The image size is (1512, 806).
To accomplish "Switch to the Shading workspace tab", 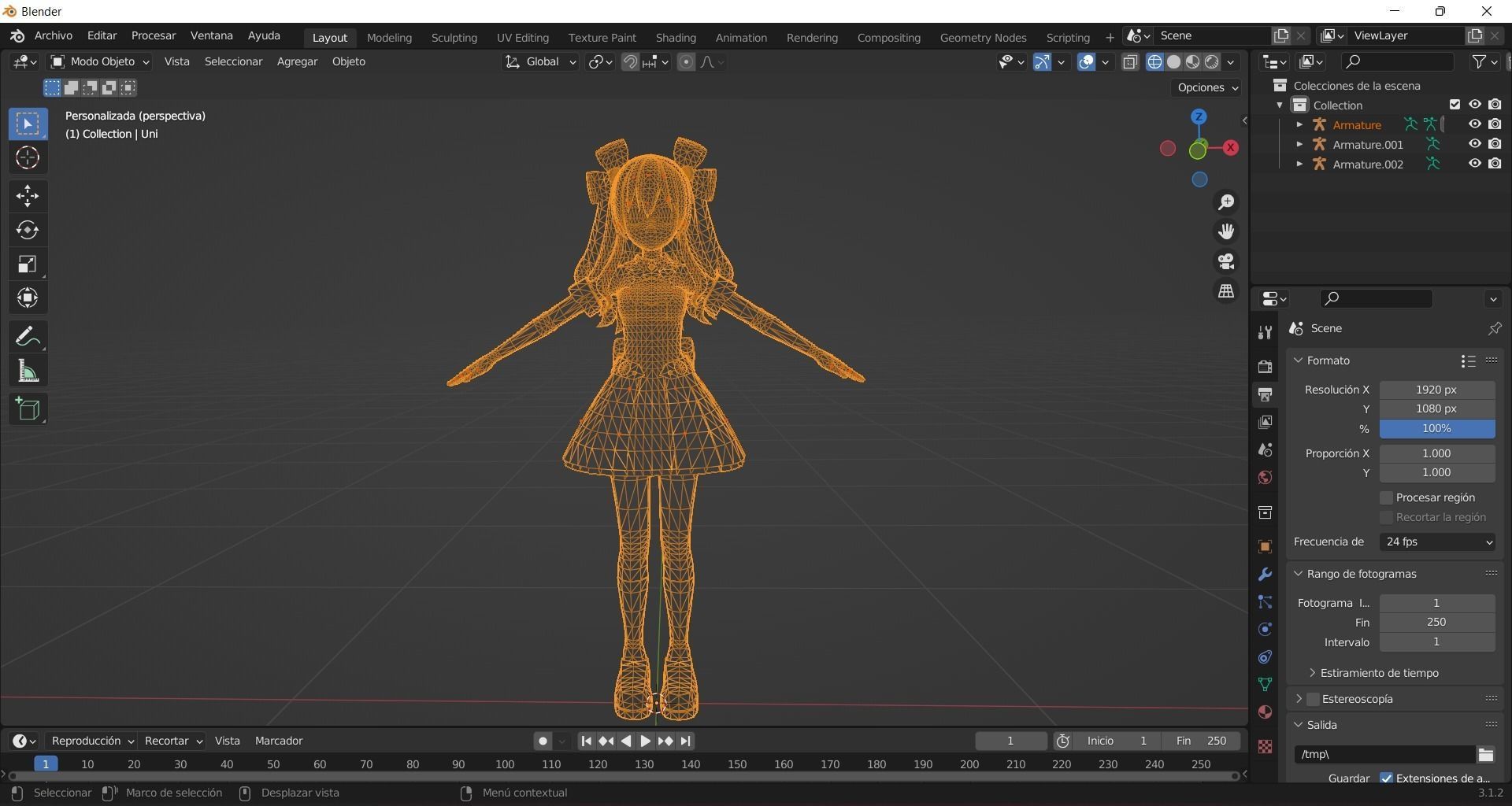I will click(x=676, y=38).
